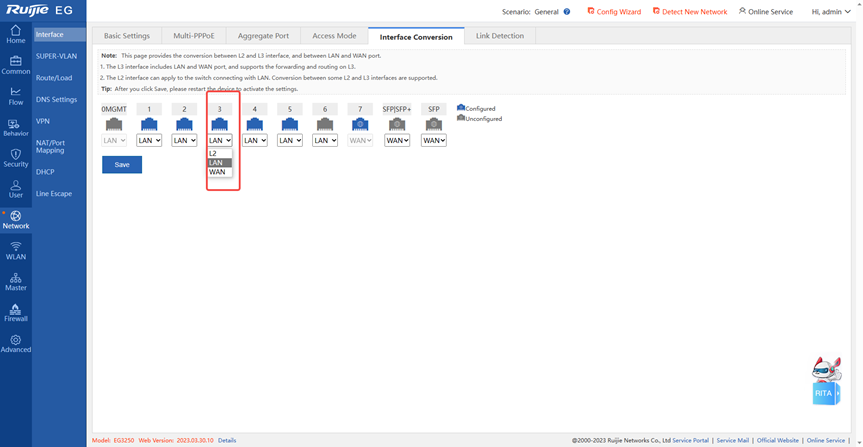Open the Flow monitoring icon
Image resolution: width=863 pixels, height=447 pixels.
click(15, 96)
